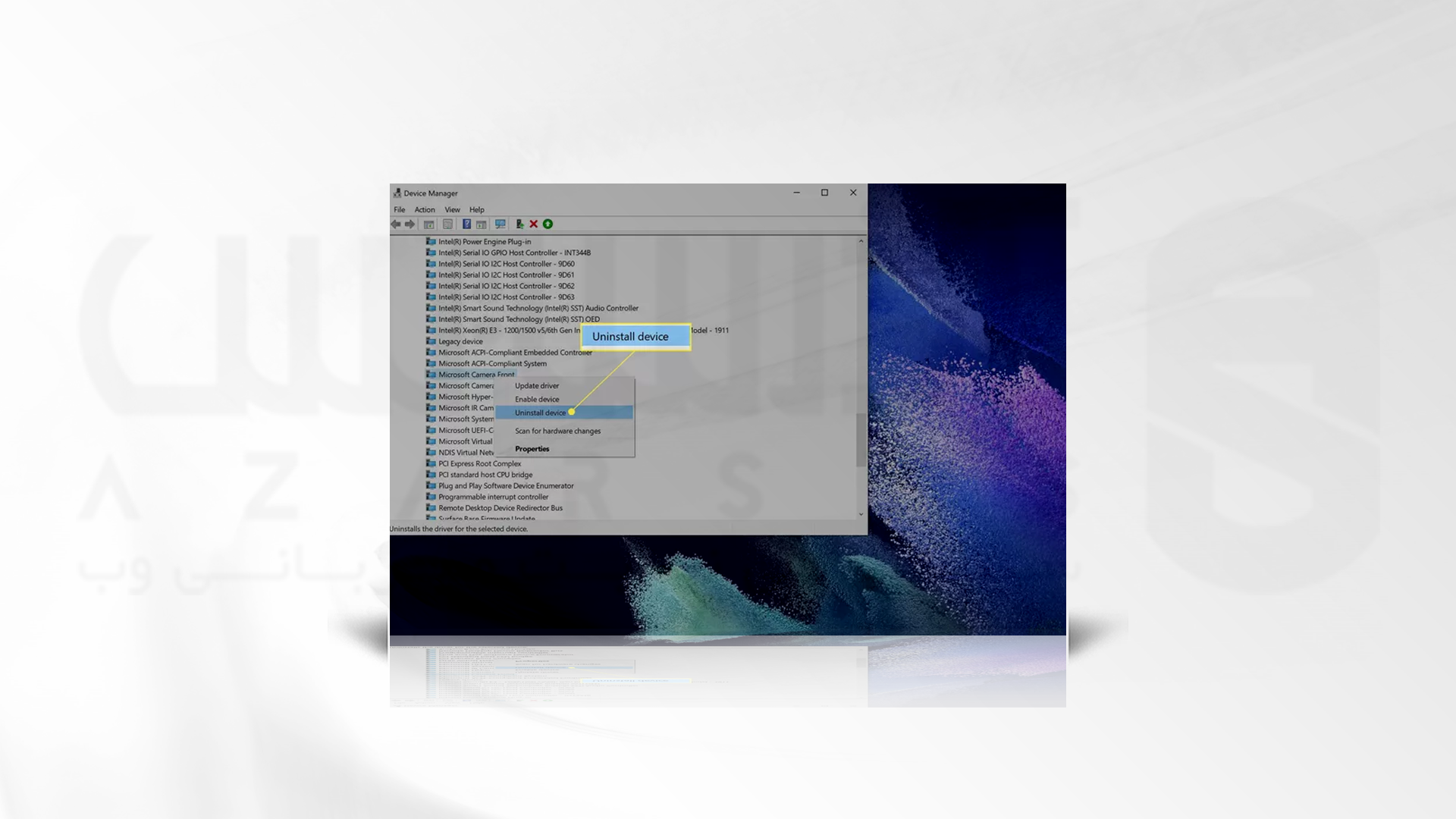Click the scroll up arrow of device list
Image resolution: width=1456 pixels, height=819 pixels.
(x=861, y=241)
